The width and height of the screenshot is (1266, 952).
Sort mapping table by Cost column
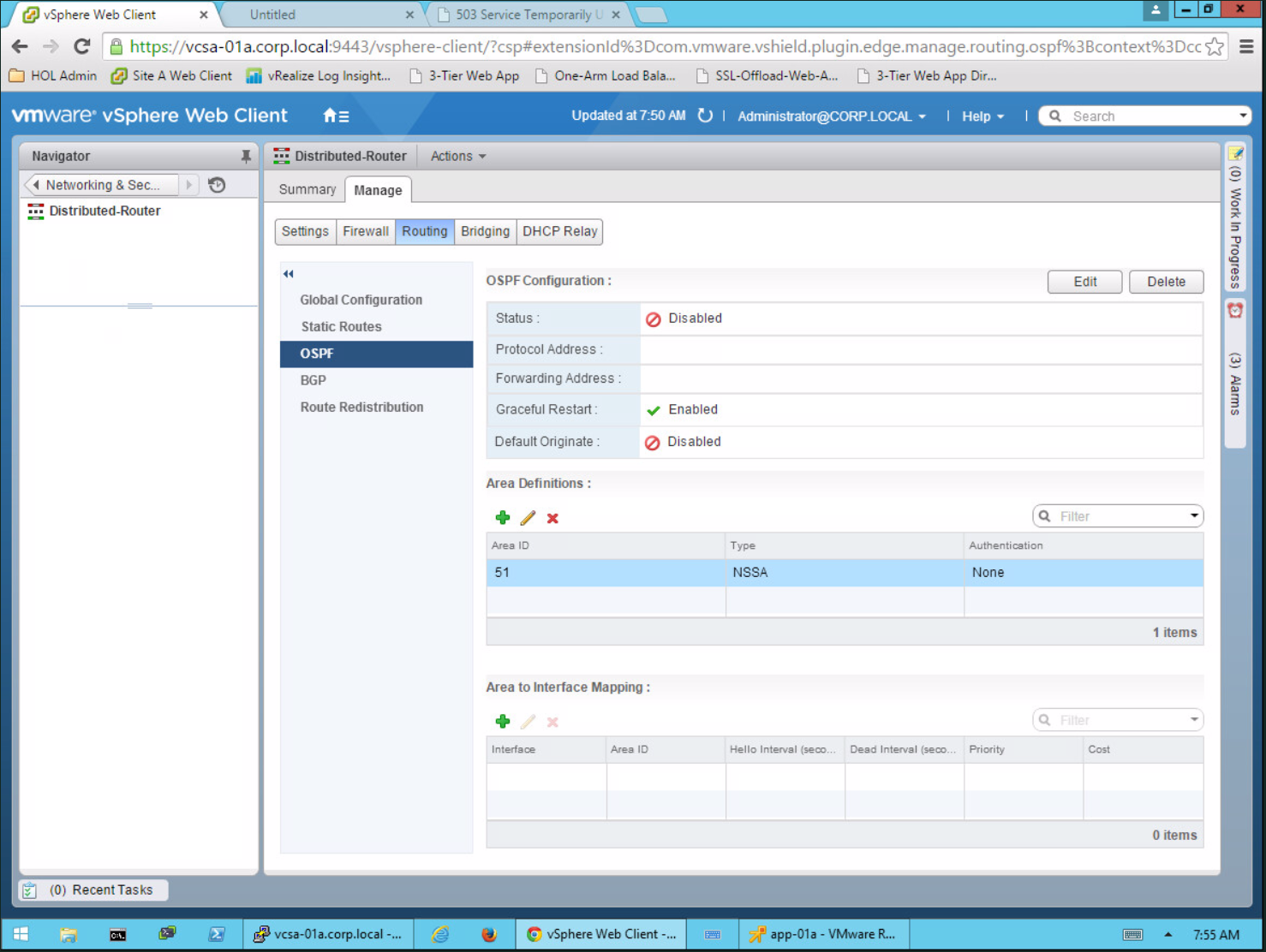click(1144, 749)
